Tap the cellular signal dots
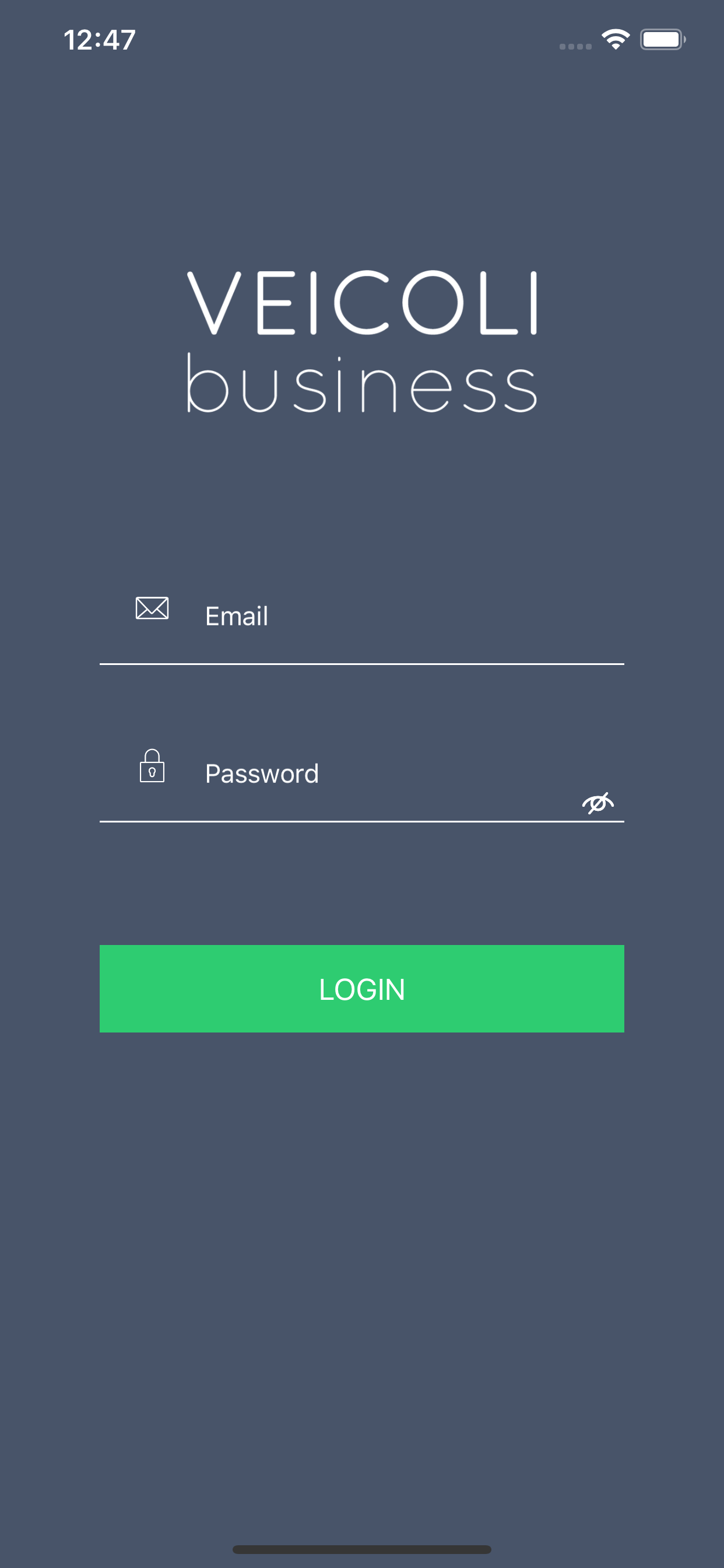The width and height of the screenshot is (724, 1568). 575,46
